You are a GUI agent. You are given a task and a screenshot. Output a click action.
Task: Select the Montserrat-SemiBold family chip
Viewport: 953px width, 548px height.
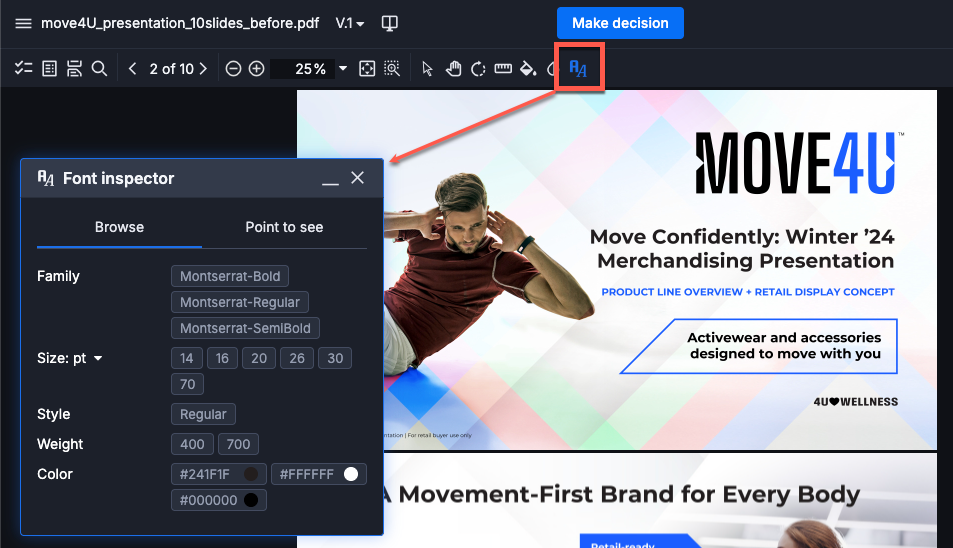pos(245,329)
